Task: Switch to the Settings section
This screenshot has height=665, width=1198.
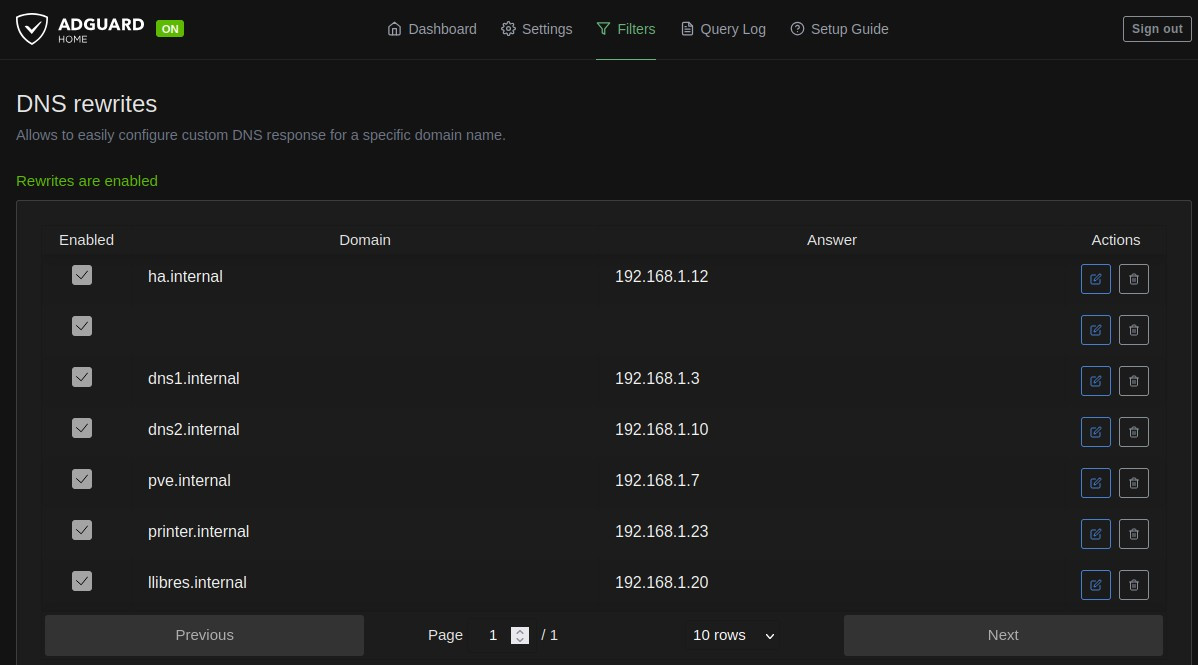Action: (x=536, y=29)
